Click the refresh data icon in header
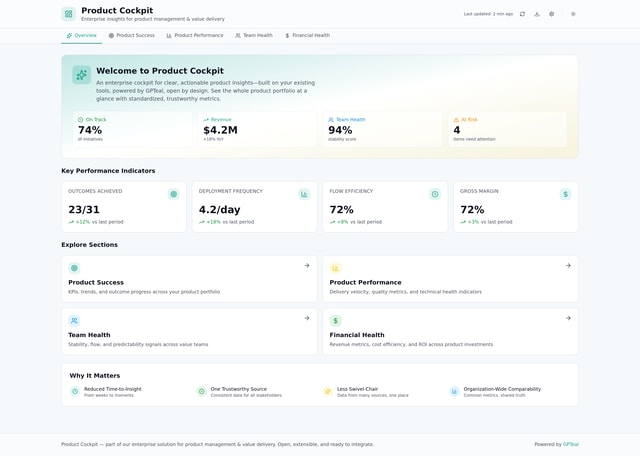The height and width of the screenshot is (456, 640). (x=522, y=14)
